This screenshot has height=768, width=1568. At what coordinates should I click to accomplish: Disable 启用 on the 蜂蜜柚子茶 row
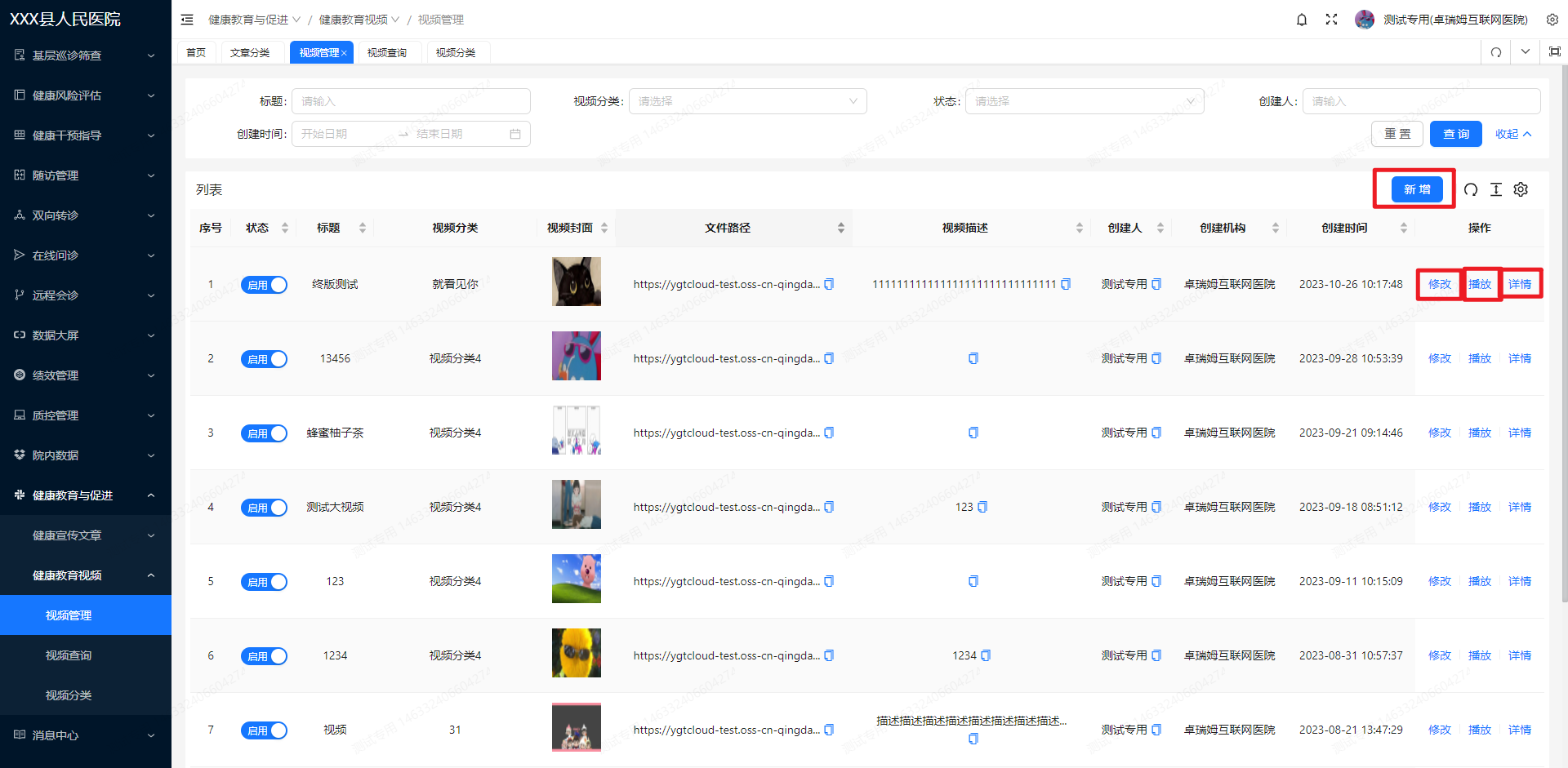[x=264, y=433]
